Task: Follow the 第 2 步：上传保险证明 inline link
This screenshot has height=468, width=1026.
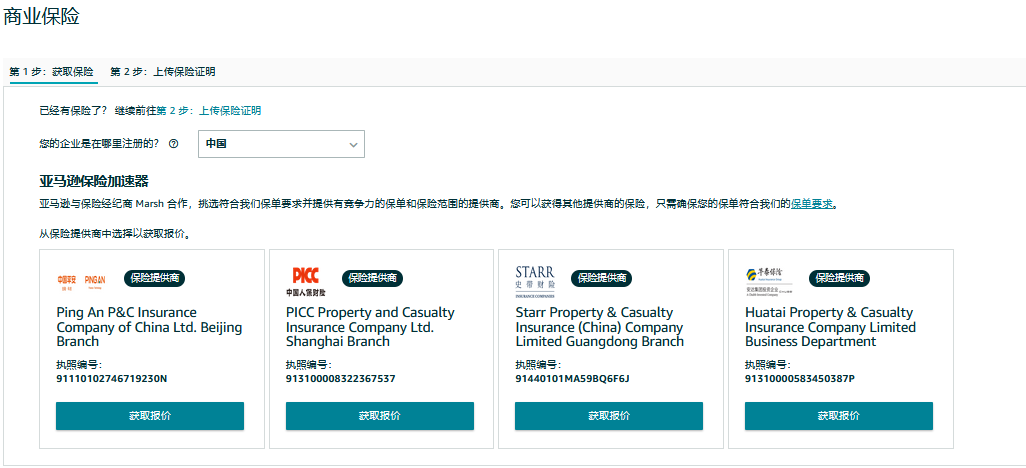Action: 209,111
